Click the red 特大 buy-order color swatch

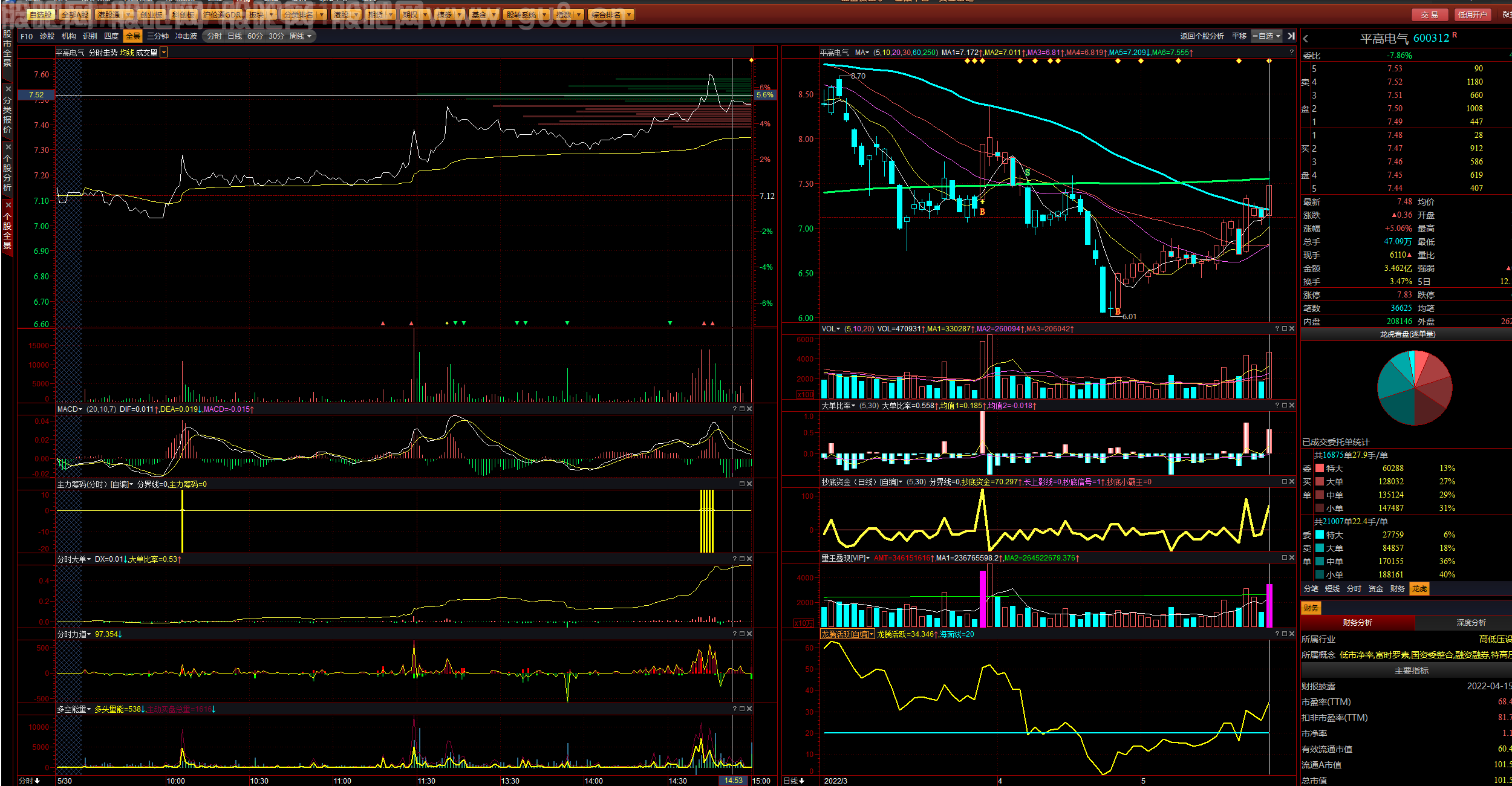click(x=1320, y=469)
